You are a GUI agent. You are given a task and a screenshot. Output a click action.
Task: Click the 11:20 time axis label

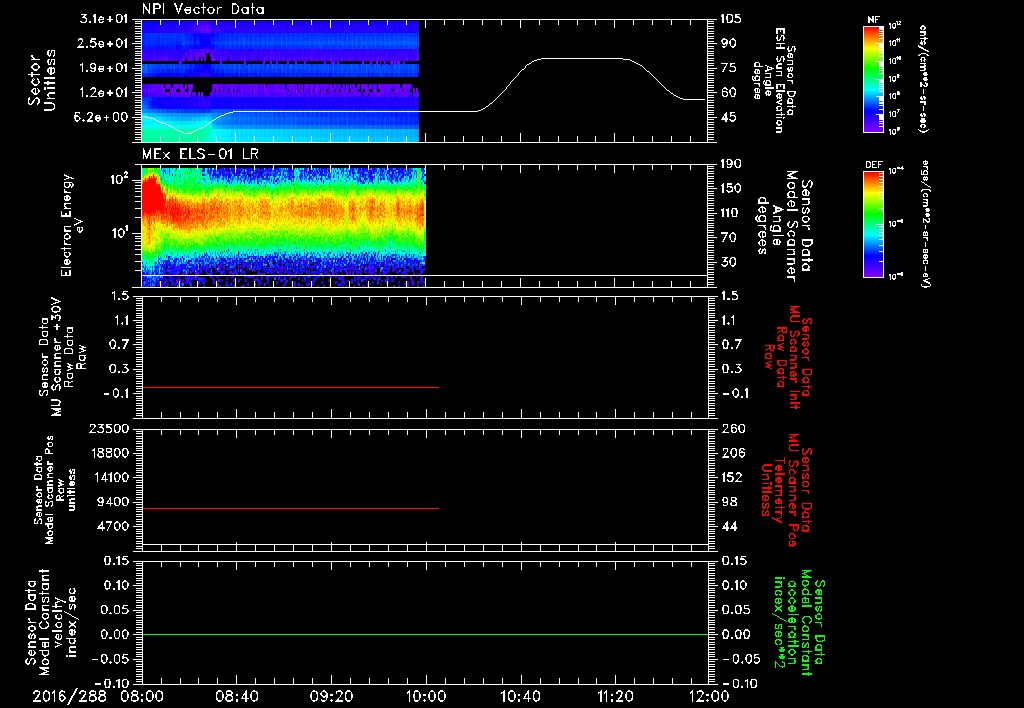(x=615, y=695)
